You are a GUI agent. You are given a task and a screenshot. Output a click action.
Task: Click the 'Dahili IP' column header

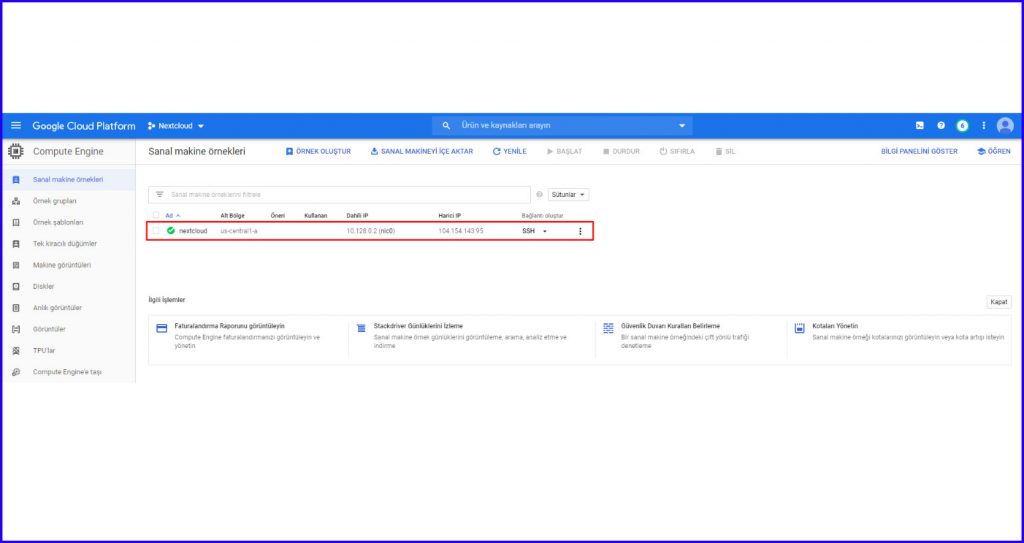(357, 215)
